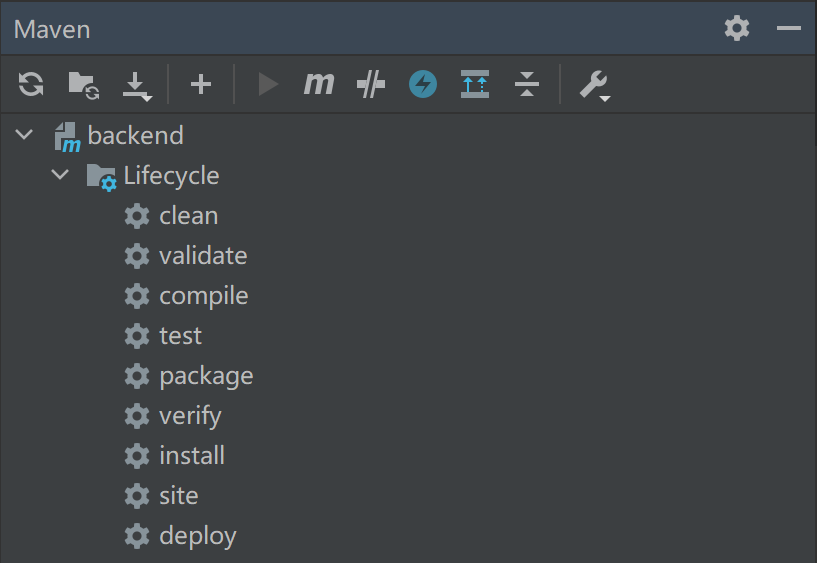The width and height of the screenshot is (817, 563).
Task: Select the clean lifecycle goal
Action: point(189,216)
